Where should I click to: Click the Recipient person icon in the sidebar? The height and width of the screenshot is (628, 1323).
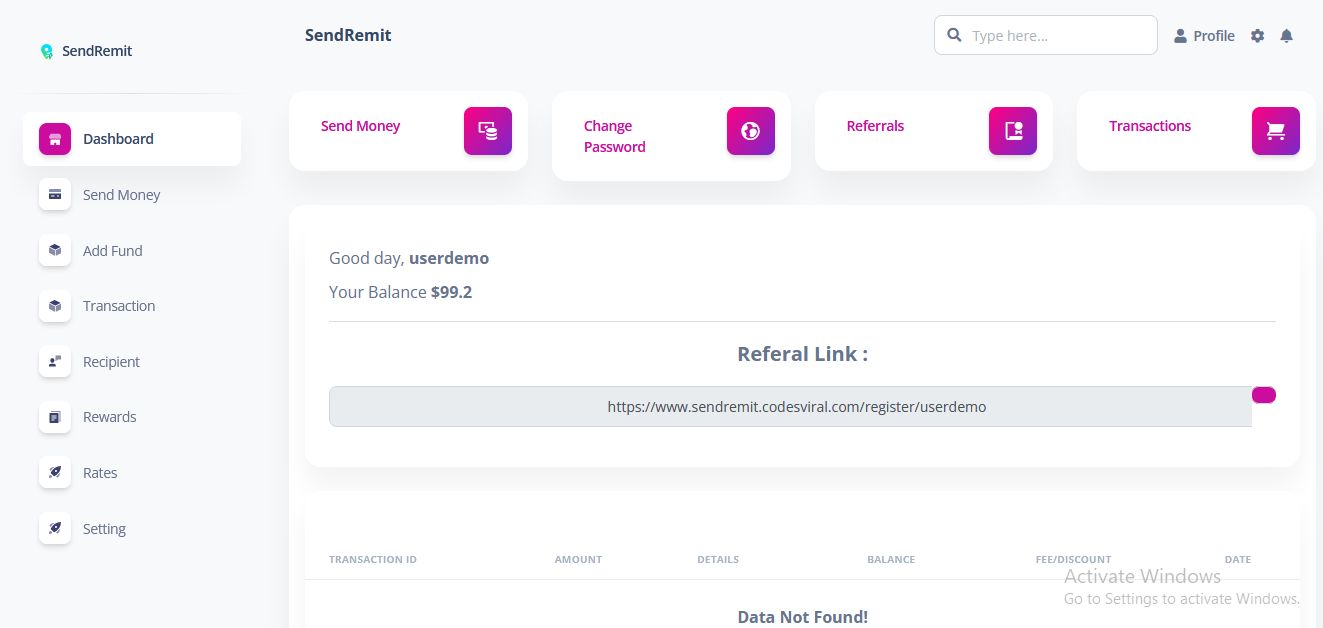(55, 362)
